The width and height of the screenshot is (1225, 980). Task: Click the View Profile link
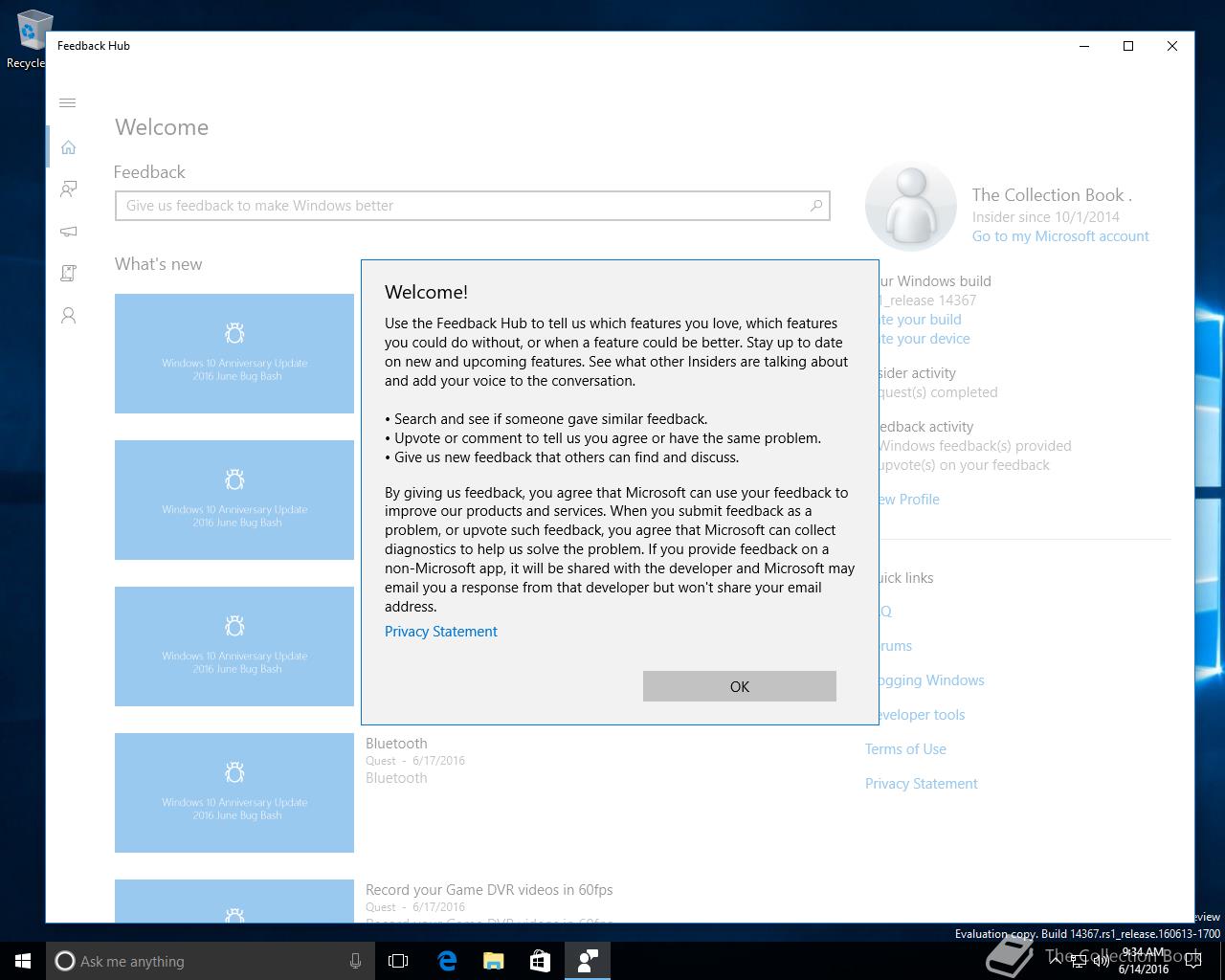pyautogui.click(x=909, y=500)
